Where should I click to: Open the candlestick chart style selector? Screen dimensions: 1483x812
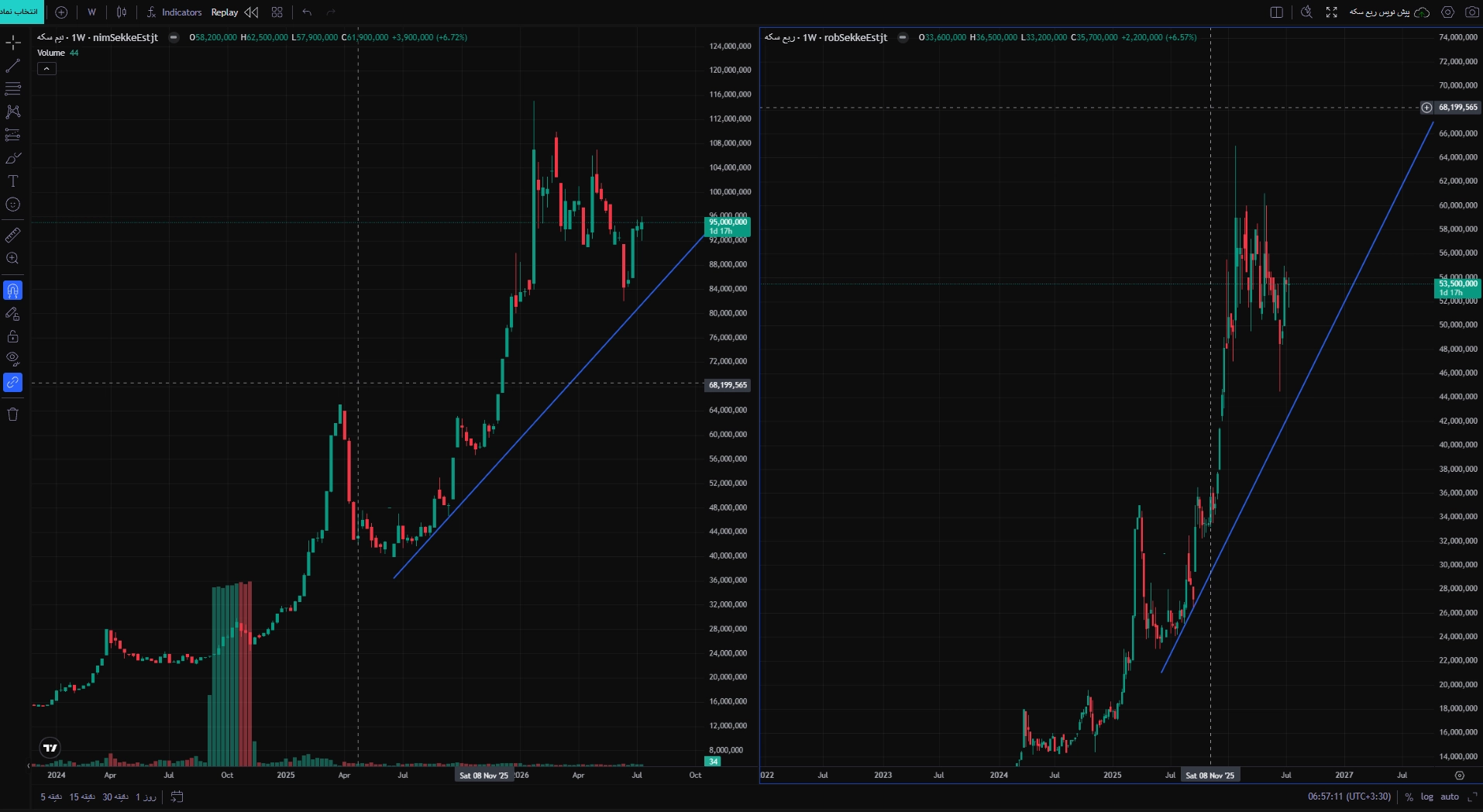[x=122, y=12]
